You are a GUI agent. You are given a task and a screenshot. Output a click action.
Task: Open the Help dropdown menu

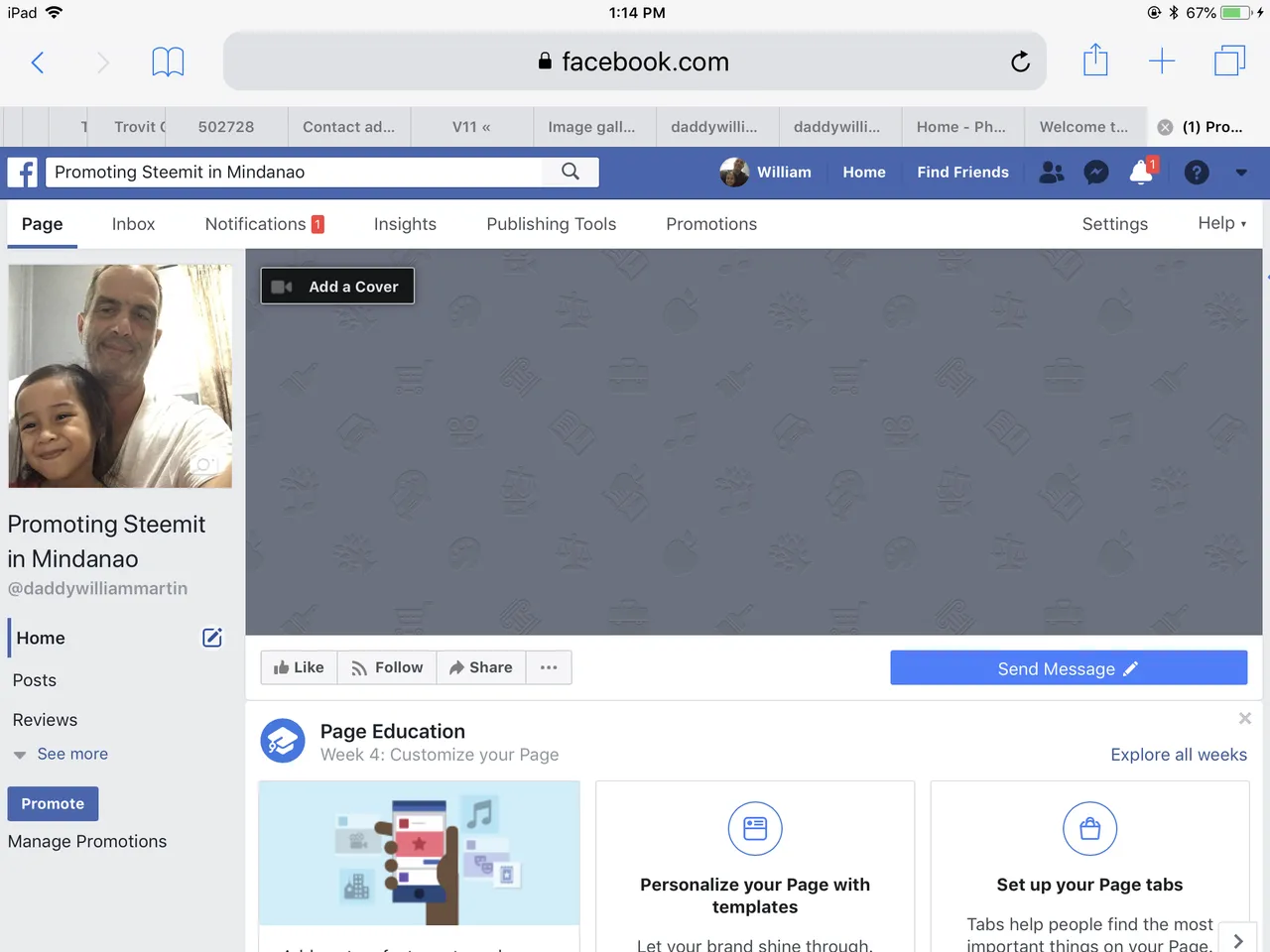pos(1221,223)
